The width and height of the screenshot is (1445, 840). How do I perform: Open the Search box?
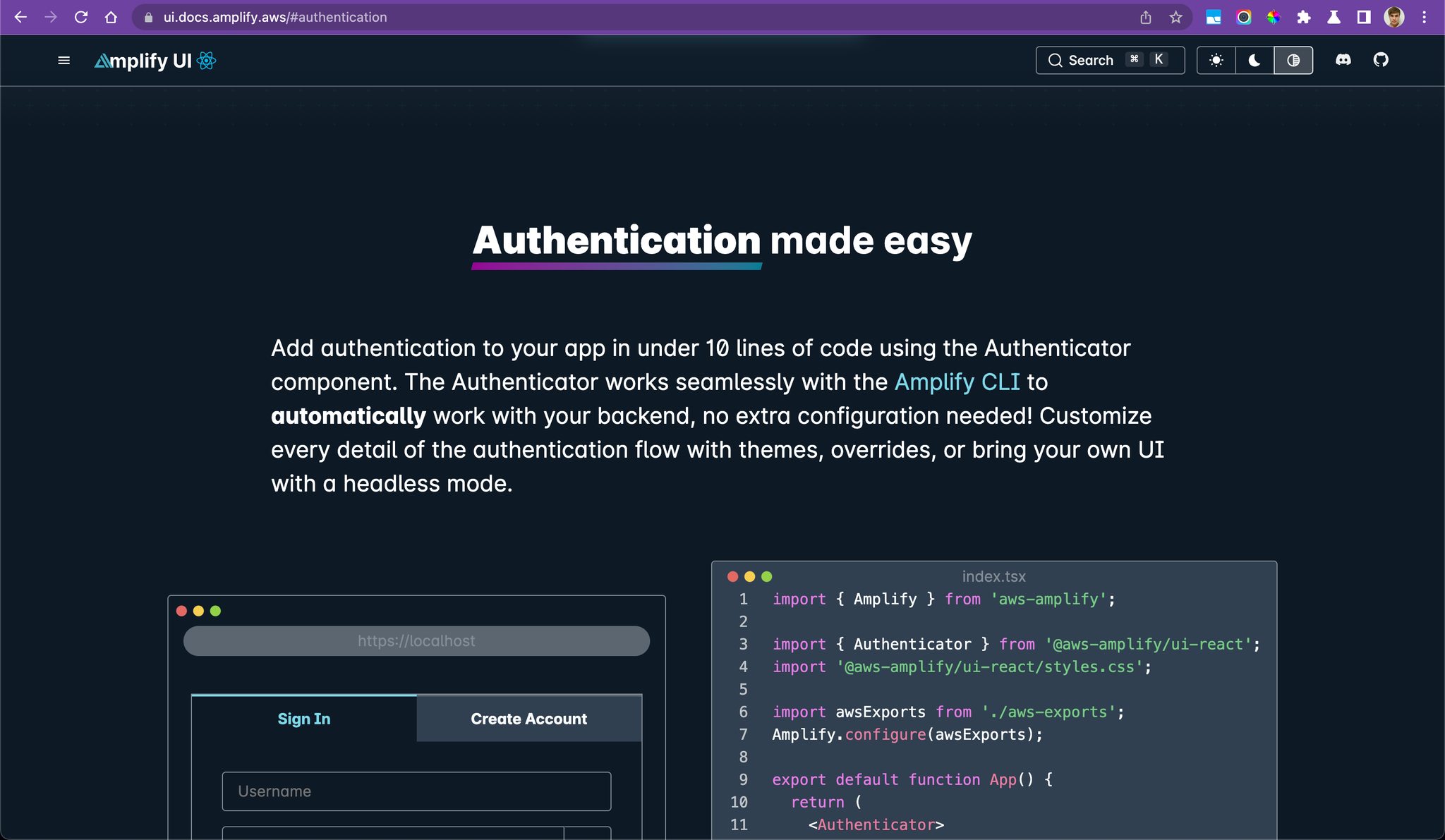(x=1110, y=60)
